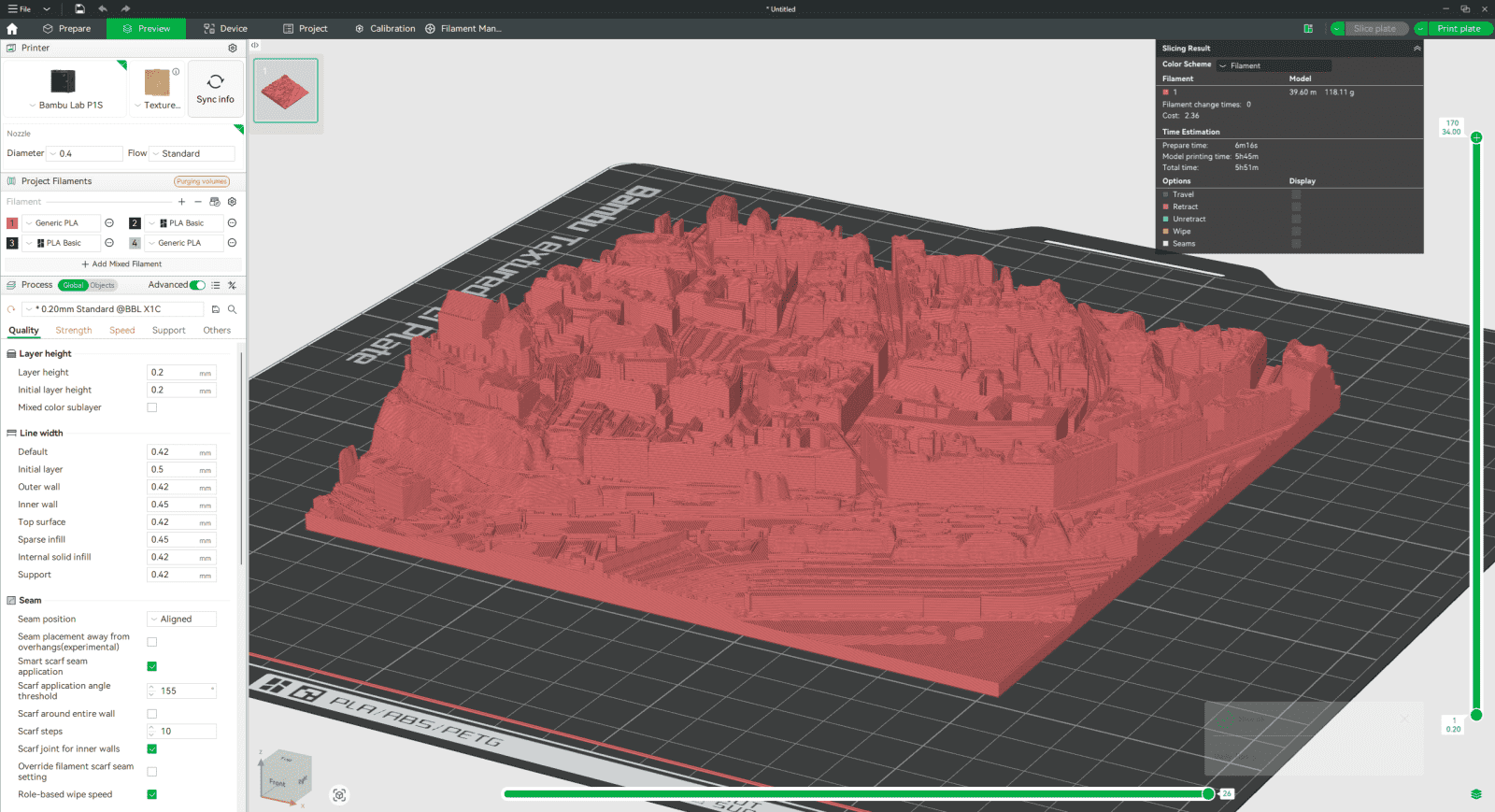Switch to the Prepare tab
Image resolution: width=1495 pixels, height=812 pixels.
[x=67, y=29]
